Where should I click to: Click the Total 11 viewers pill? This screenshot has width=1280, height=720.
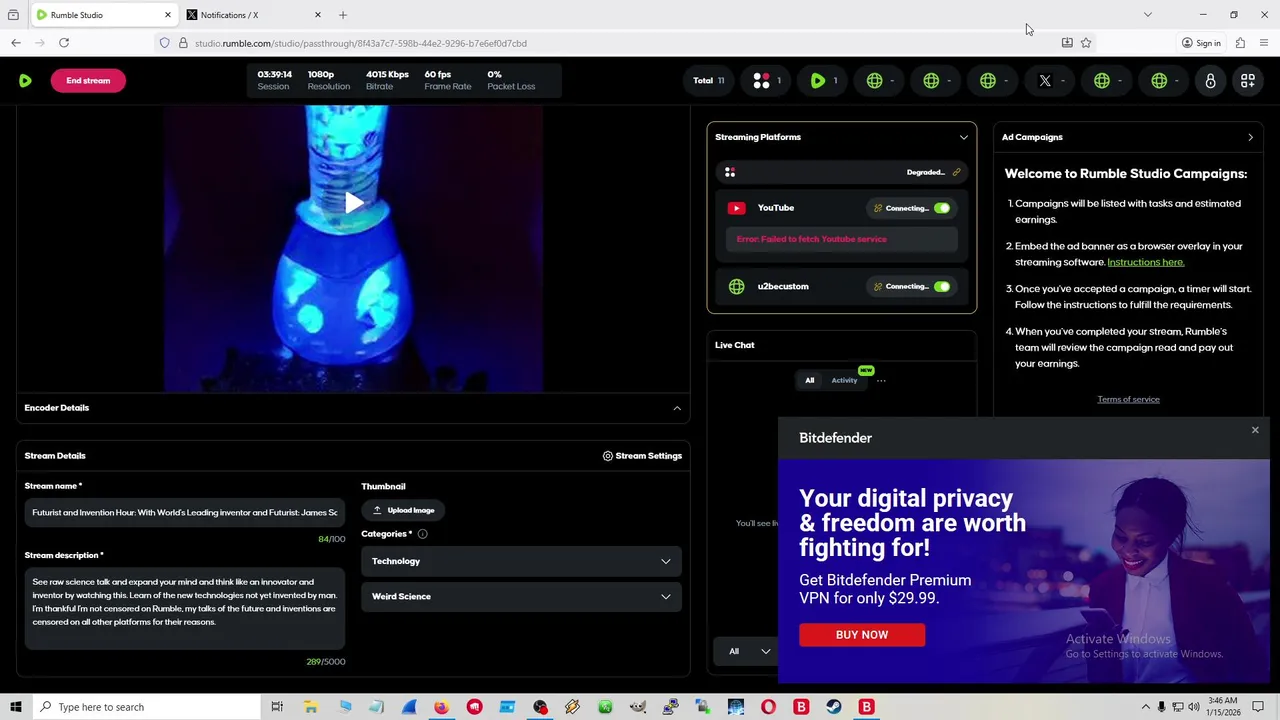point(709,81)
